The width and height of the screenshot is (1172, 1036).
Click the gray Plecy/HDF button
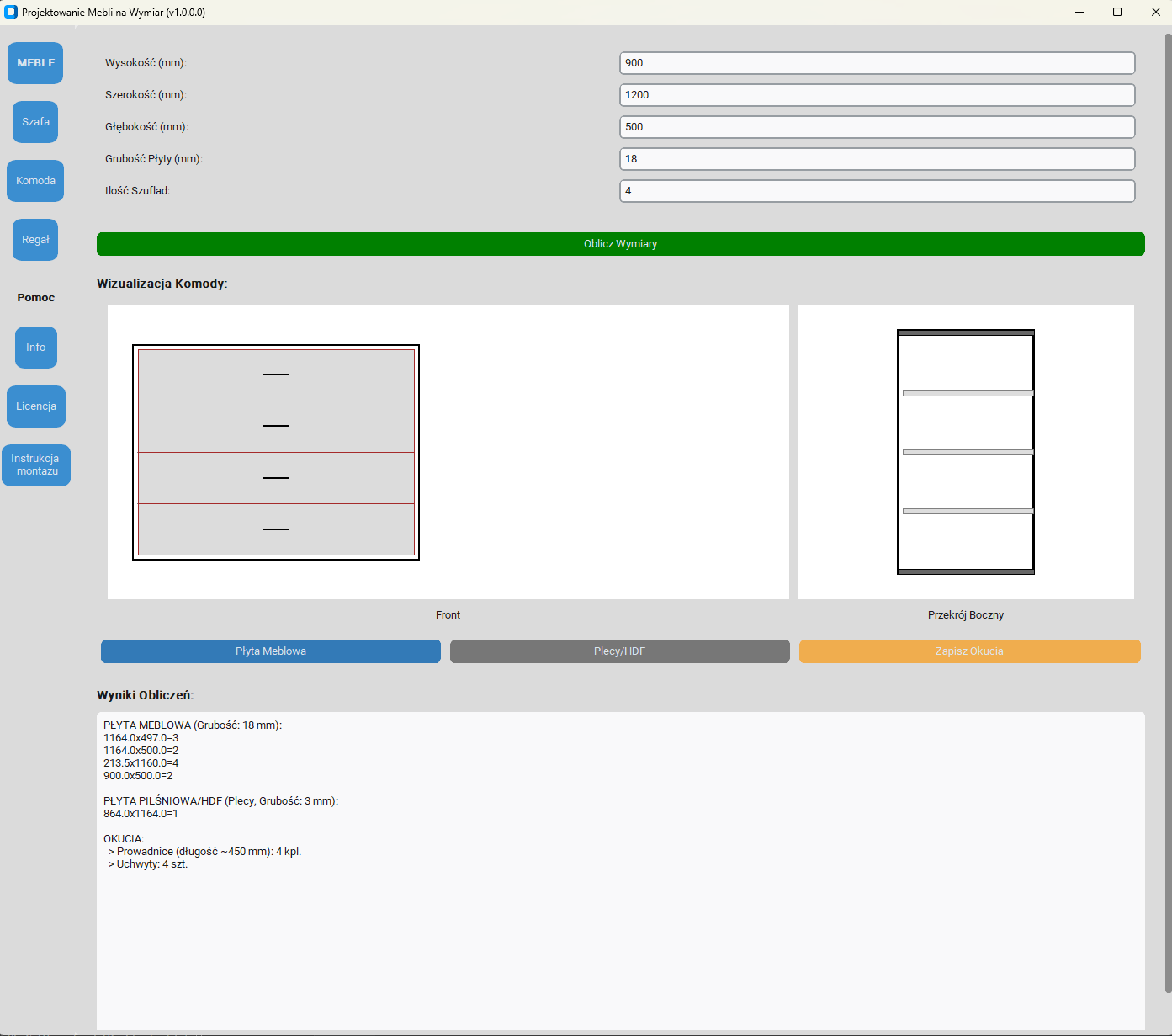pyautogui.click(x=619, y=651)
